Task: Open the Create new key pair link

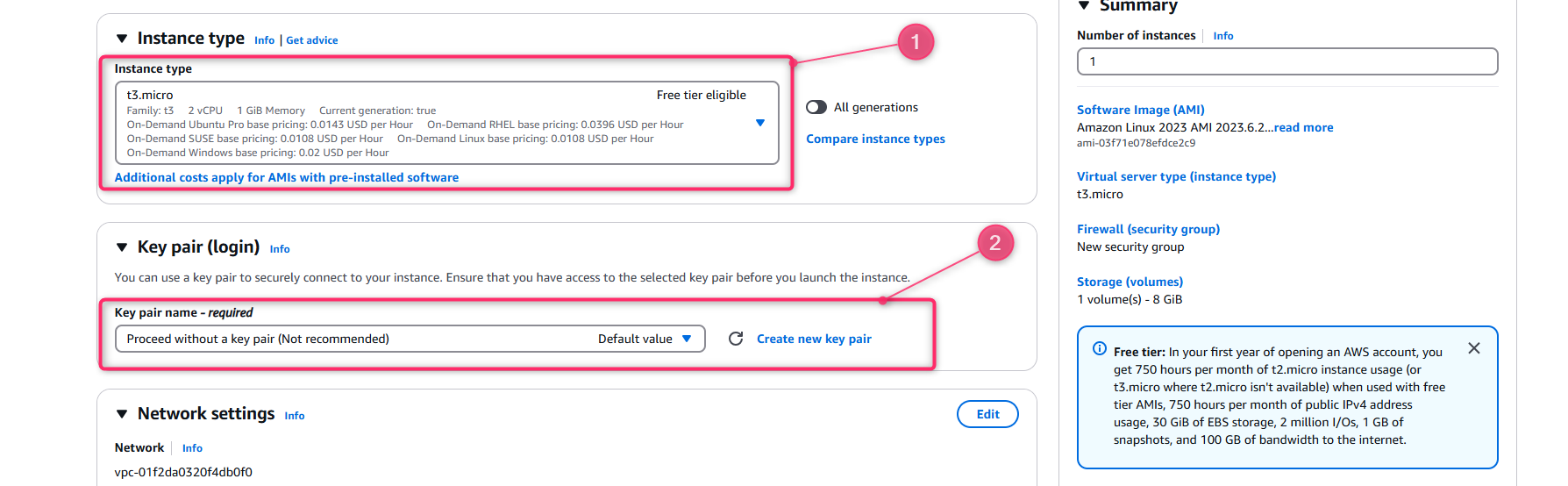Action: click(814, 339)
